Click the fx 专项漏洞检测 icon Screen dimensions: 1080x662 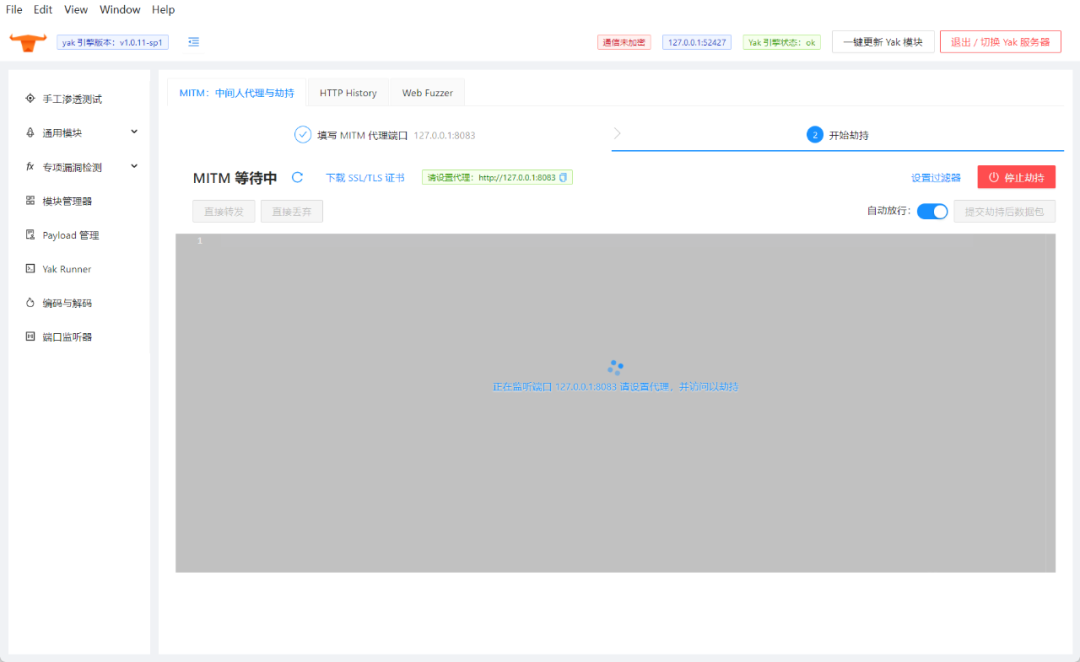pos(30,167)
